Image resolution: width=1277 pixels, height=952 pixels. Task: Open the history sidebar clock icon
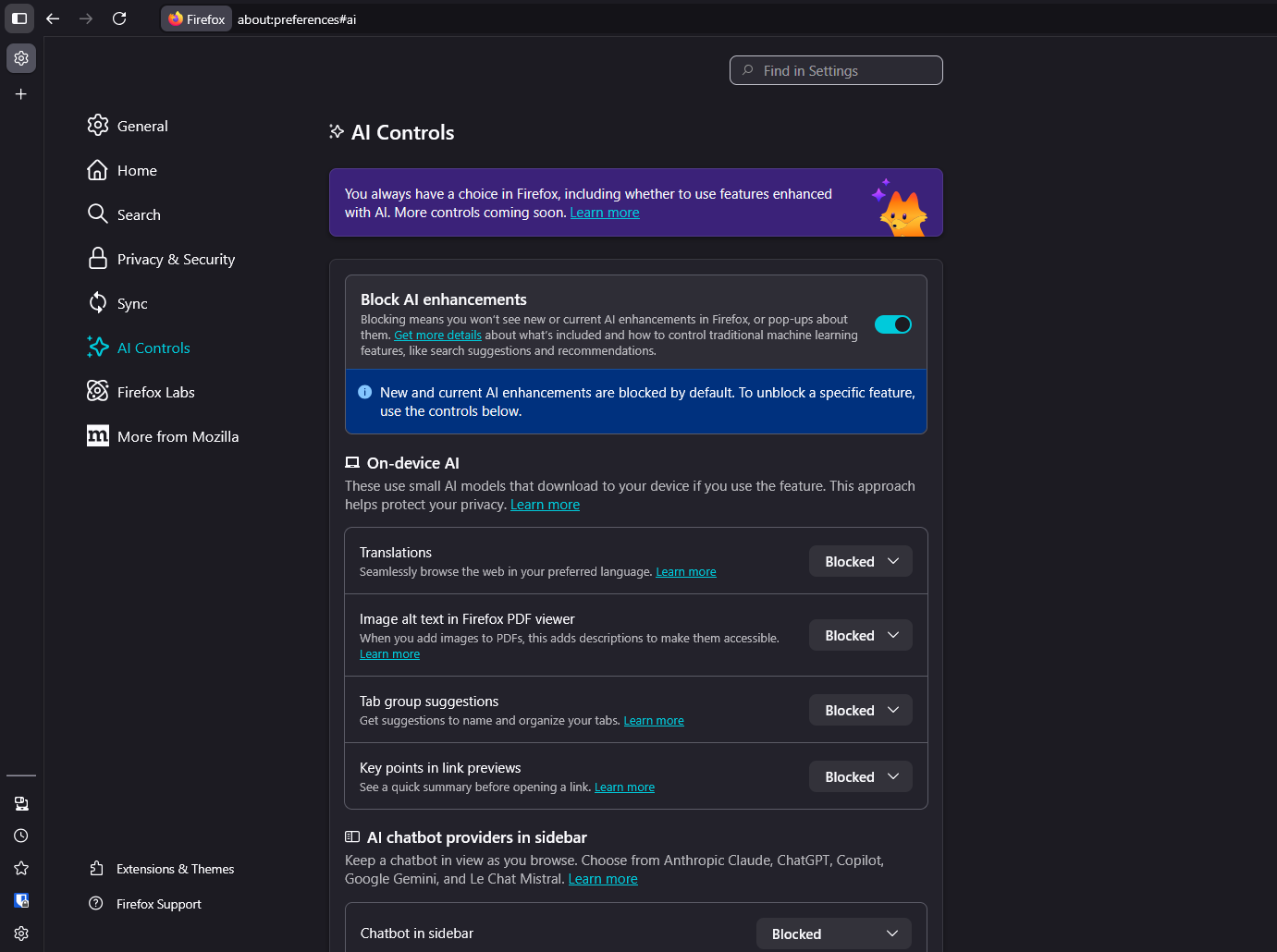click(21, 836)
